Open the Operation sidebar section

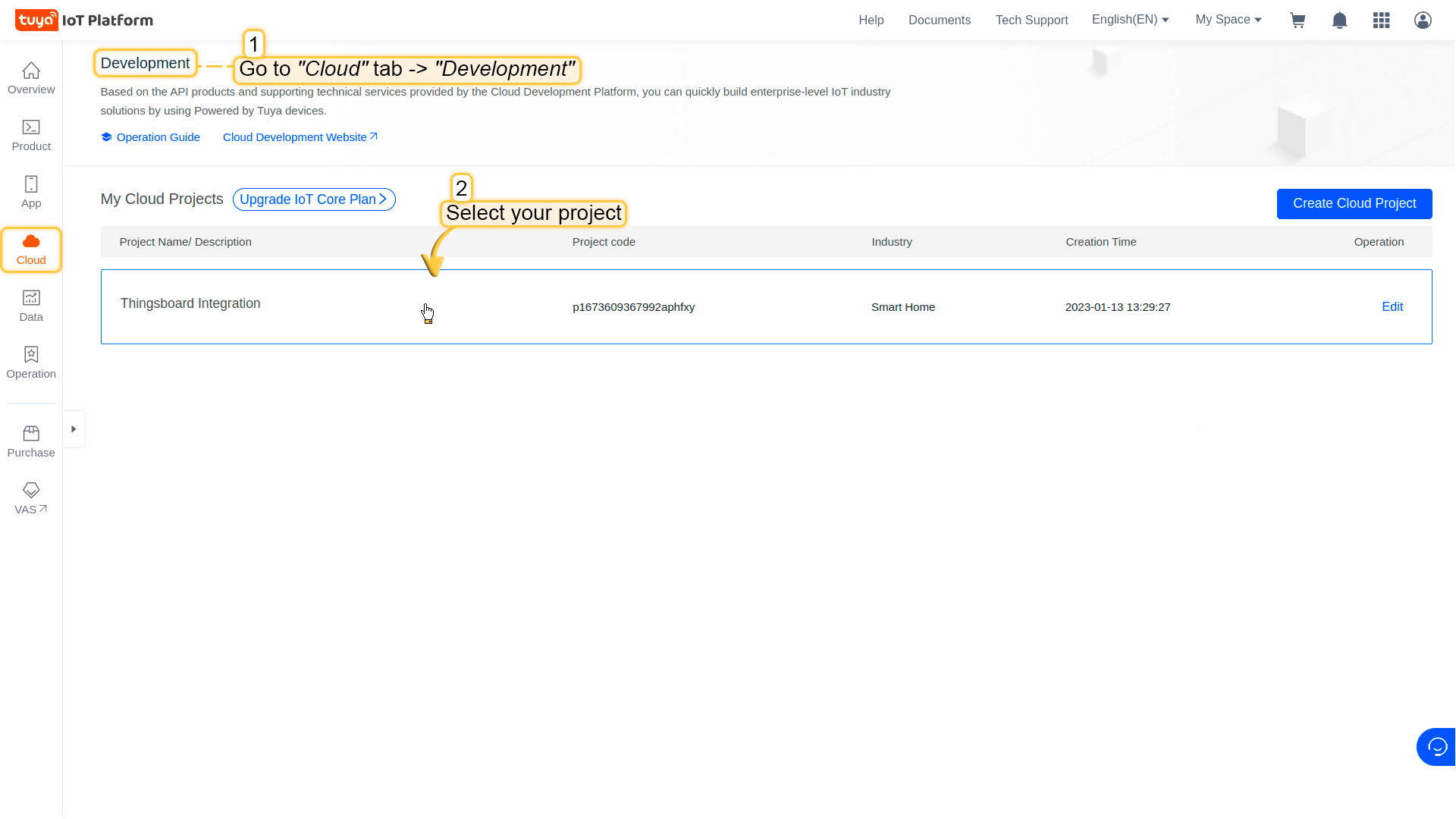tap(31, 362)
